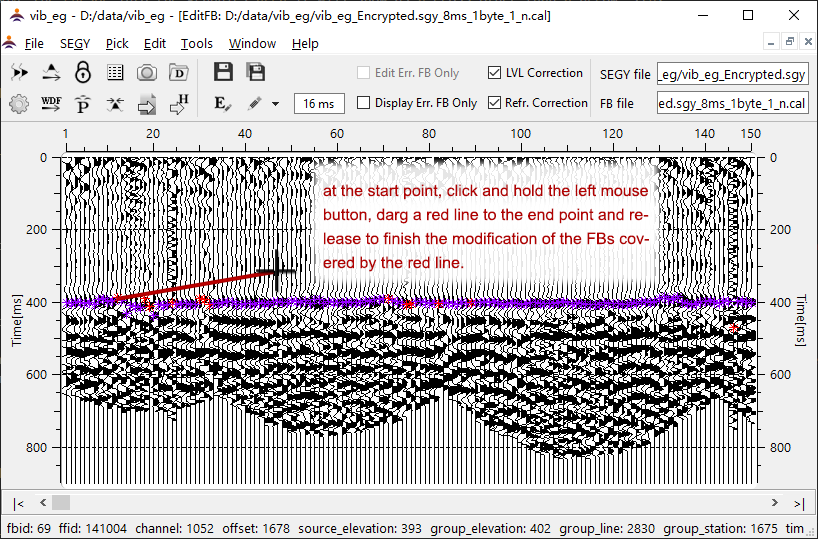Disable the LVL Correction checkbox
Screen dimensions: 818x539
[495, 73]
